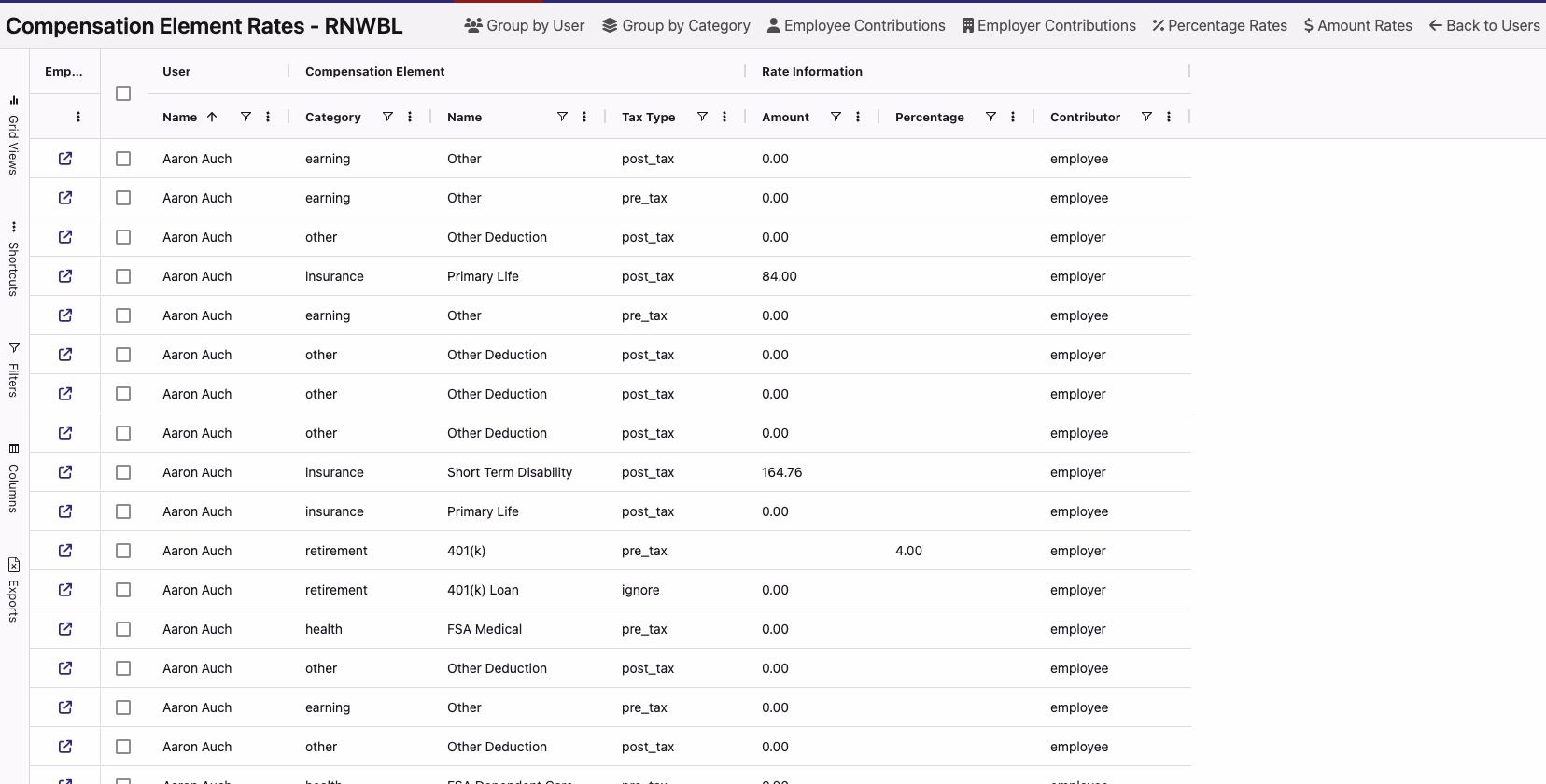Open record link for FSA Medical row
Viewport: 1546px width, 784px height.
pos(65,629)
